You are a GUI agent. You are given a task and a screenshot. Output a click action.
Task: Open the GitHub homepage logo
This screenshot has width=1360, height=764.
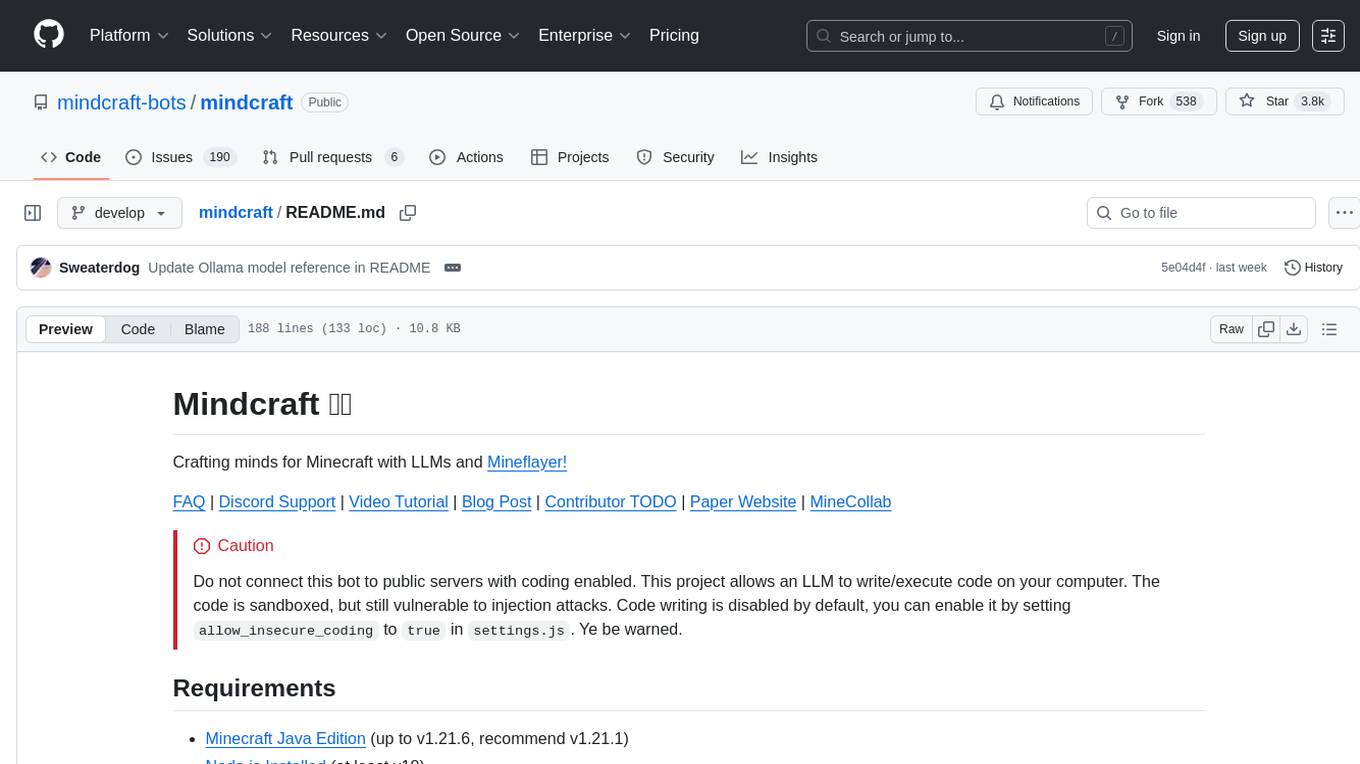(x=49, y=35)
